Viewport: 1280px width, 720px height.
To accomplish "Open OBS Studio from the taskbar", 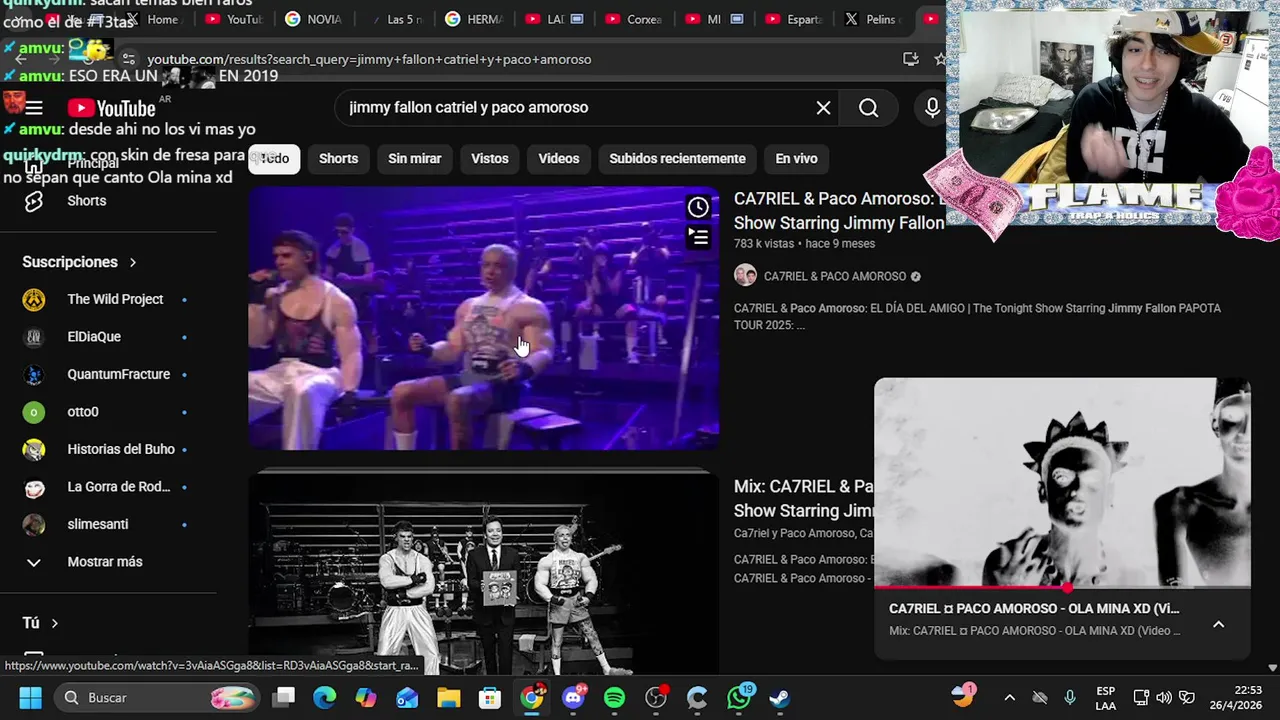I will coord(655,697).
